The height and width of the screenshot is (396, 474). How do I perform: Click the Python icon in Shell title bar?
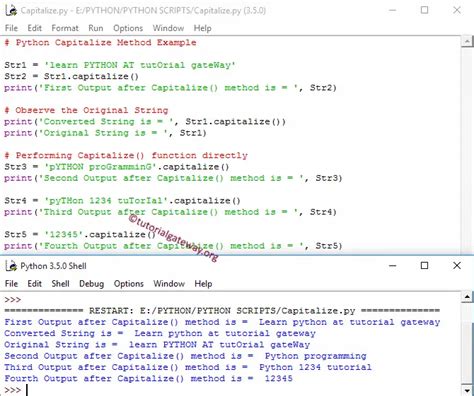coord(11,266)
